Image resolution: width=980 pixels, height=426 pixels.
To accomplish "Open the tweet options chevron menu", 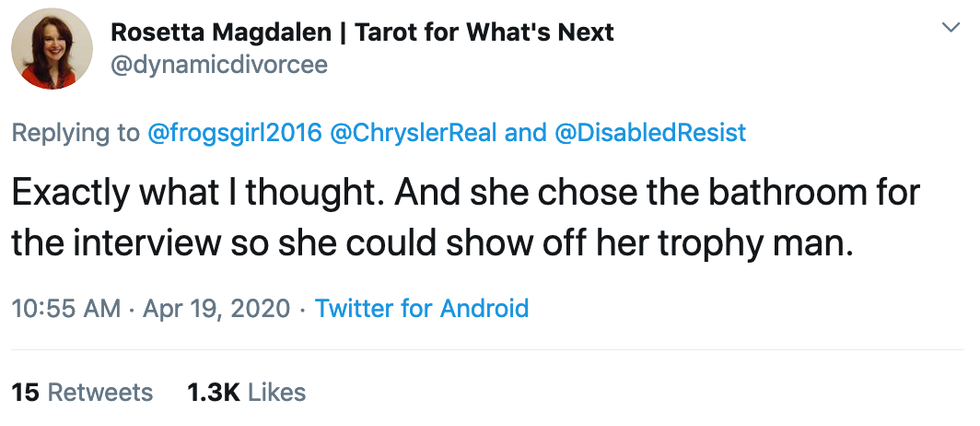I will tap(950, 29).
